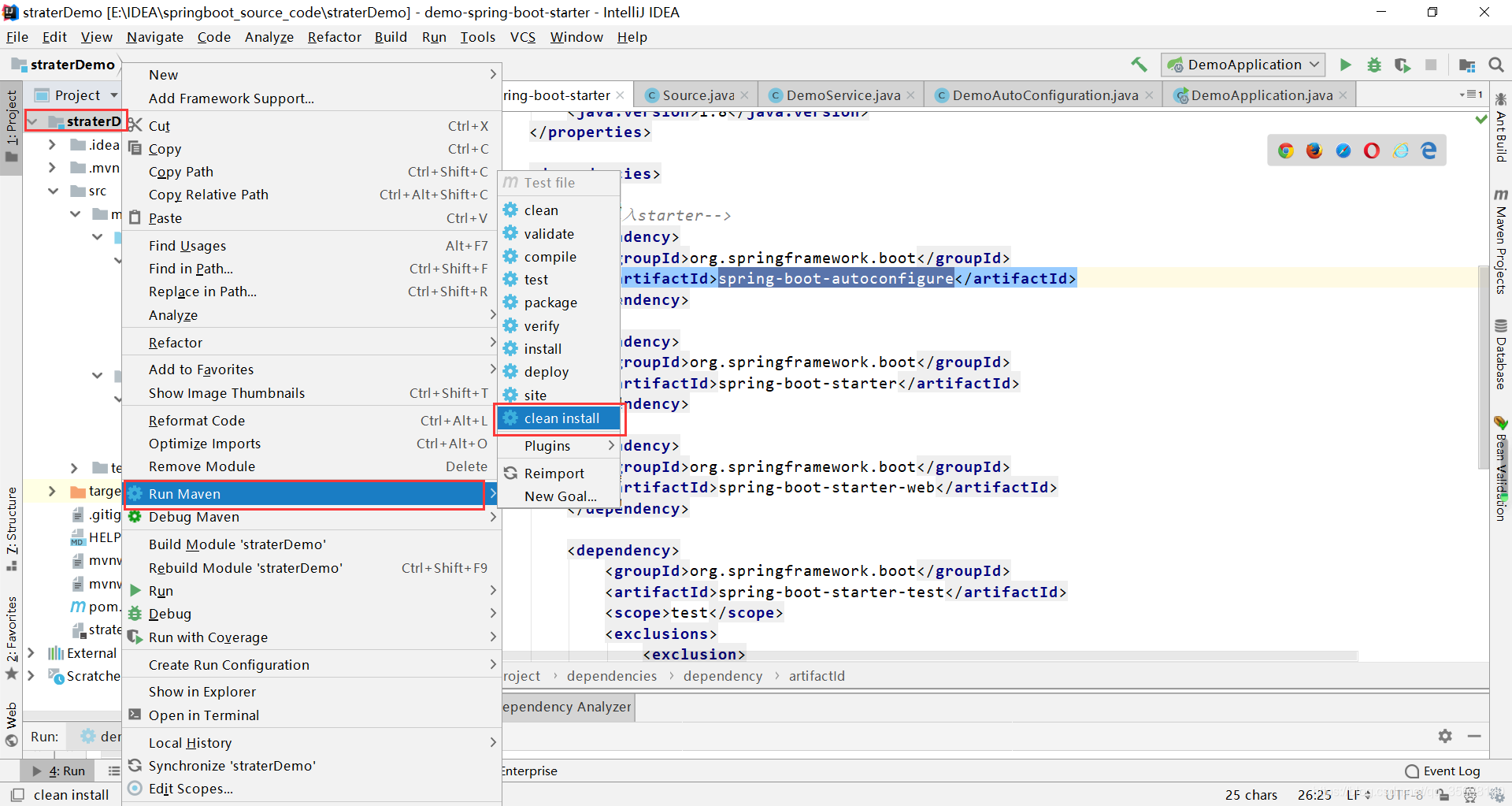Open Project Structure icon in toolbar
This screenshot has height=806, width=1512.
click(1467, 65)
